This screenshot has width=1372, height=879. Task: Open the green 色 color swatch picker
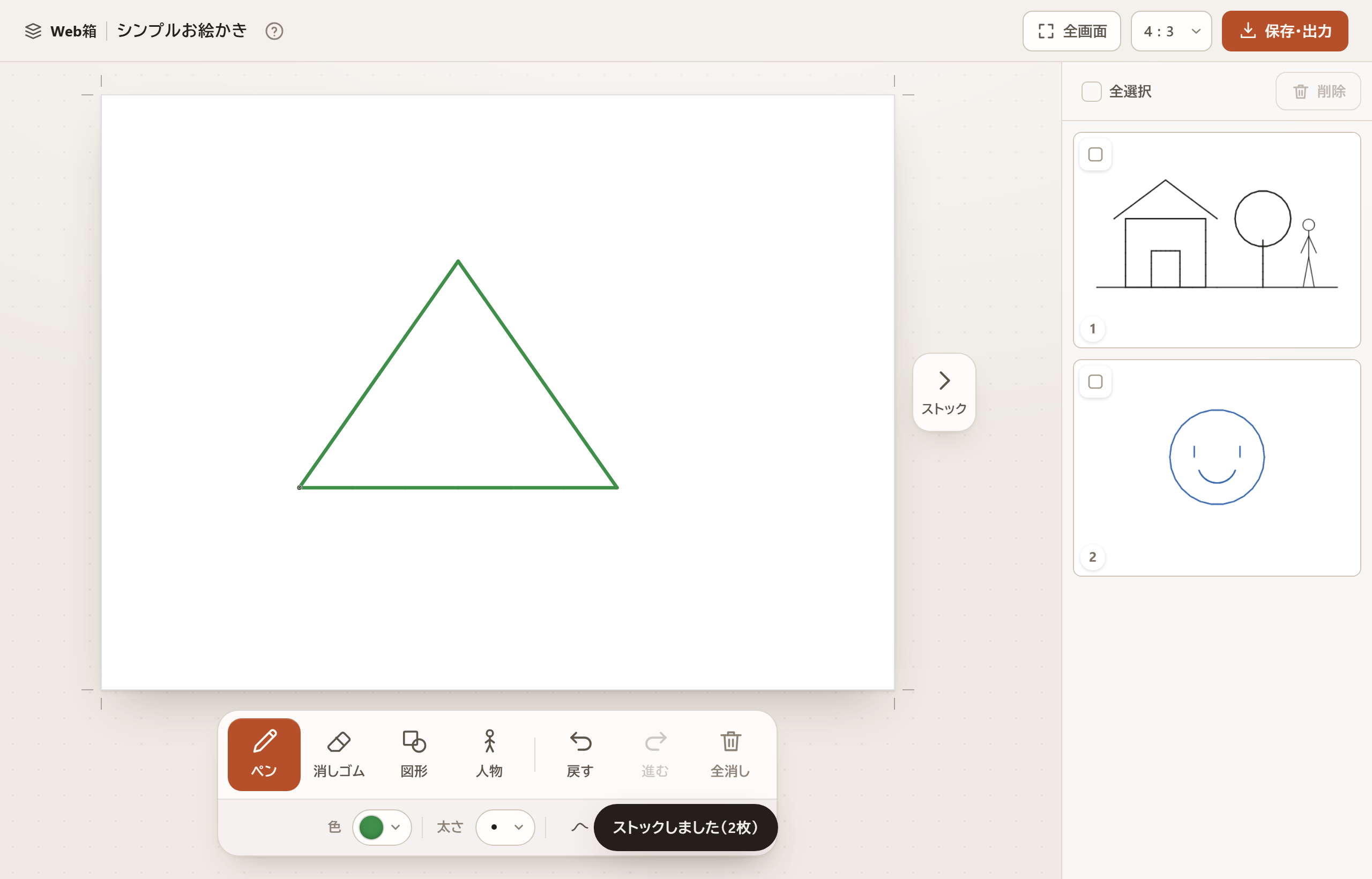[x=382, y=827]
